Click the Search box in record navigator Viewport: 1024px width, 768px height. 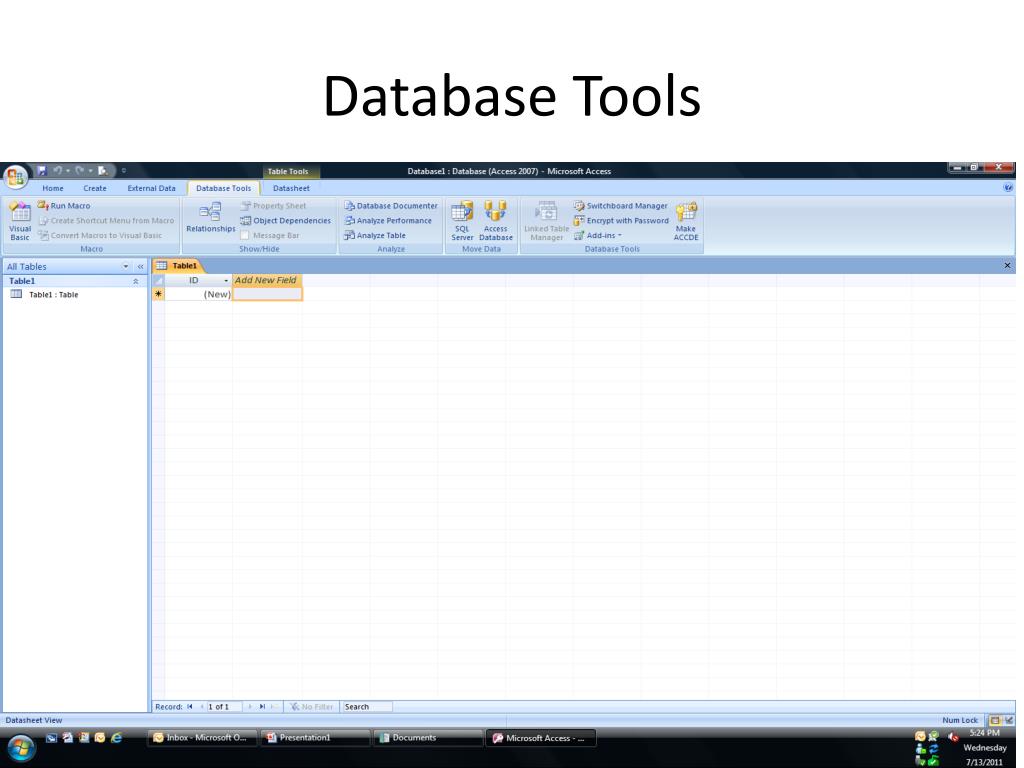pyautogui.click(x=366, y=707)
